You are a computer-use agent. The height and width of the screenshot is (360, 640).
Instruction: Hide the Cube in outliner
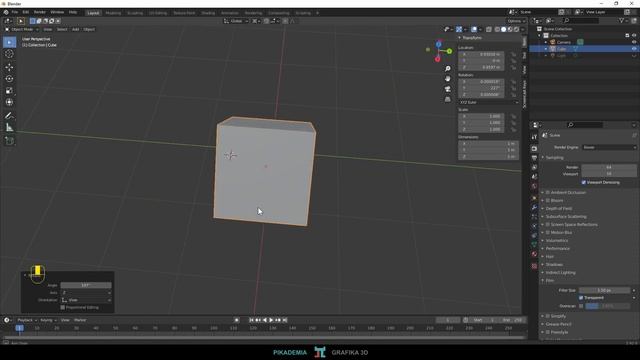tap(634, 49)
